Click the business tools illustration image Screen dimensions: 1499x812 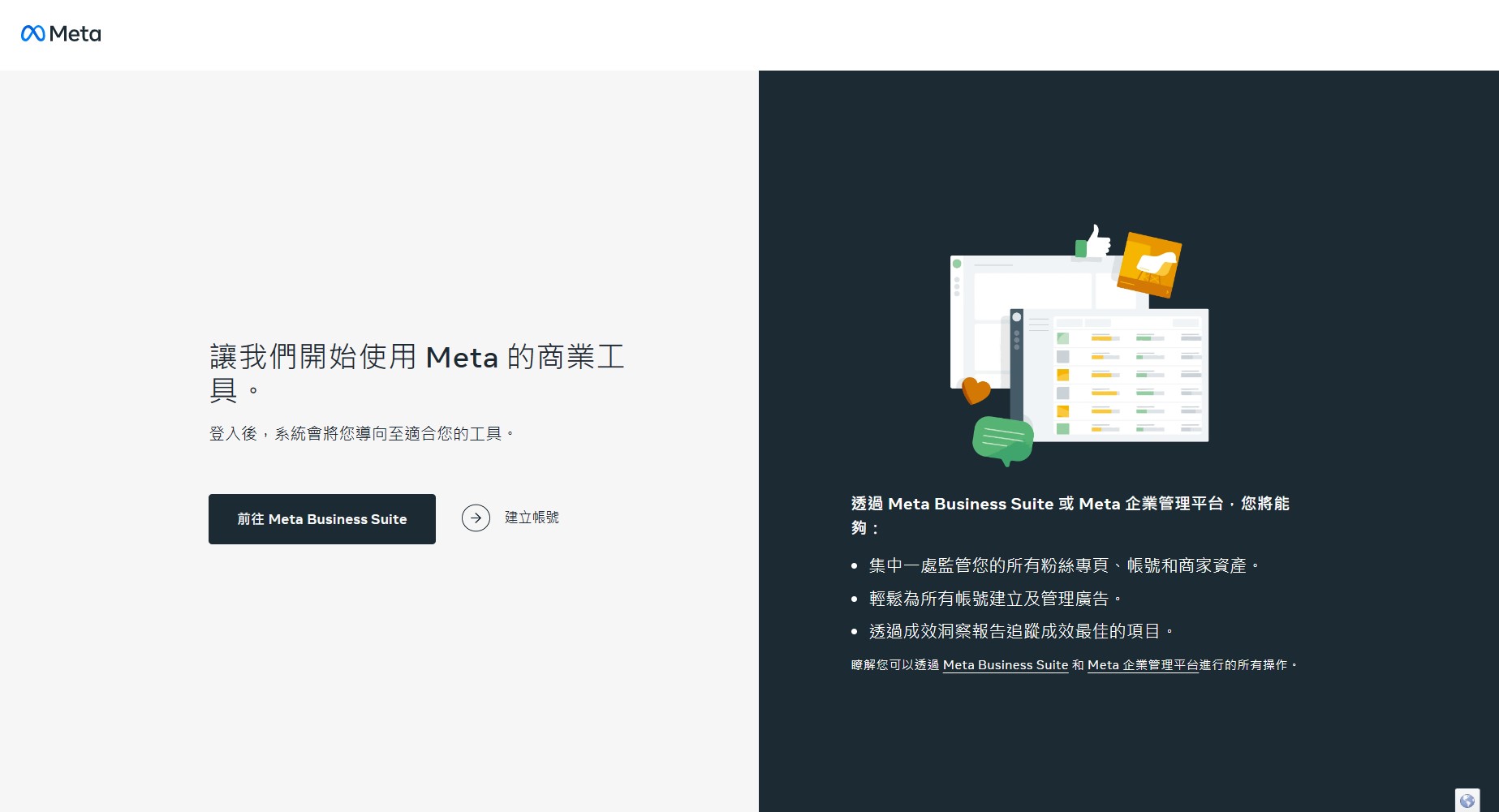[1079, 346]
